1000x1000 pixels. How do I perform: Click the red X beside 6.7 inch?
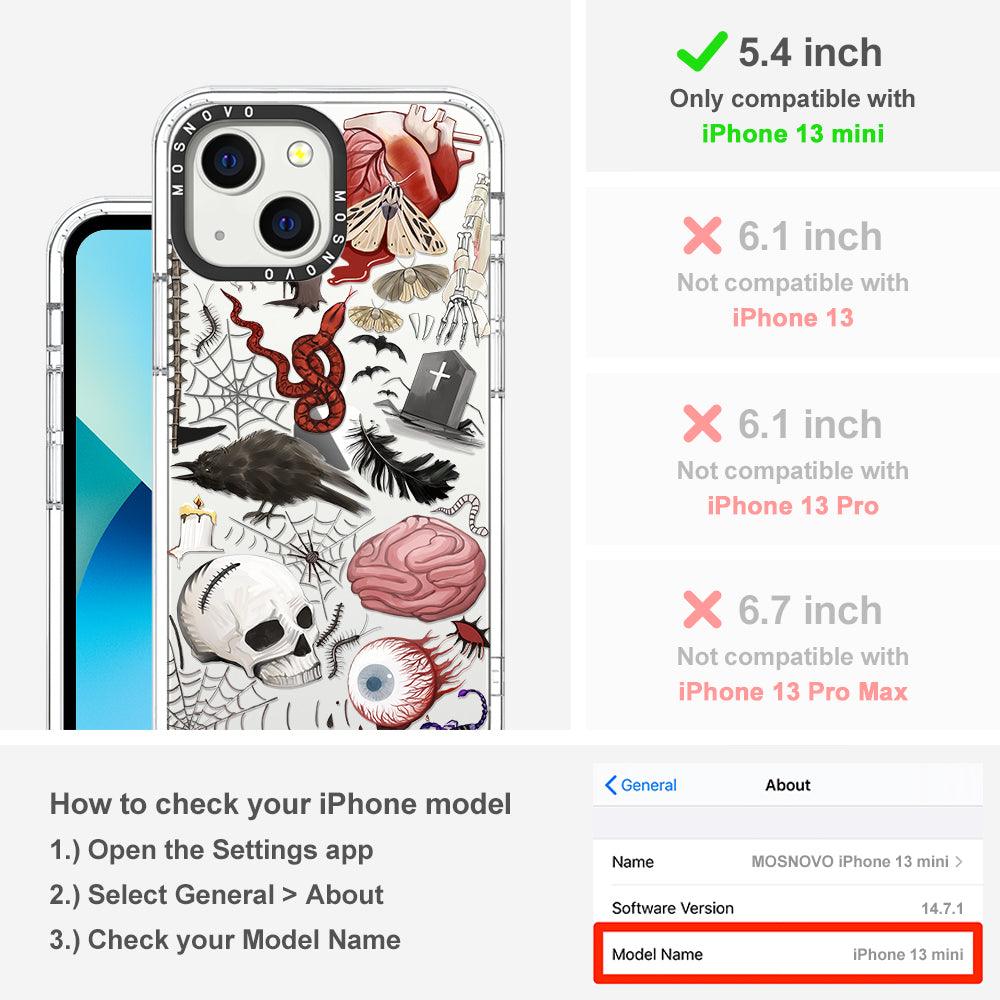[702, 610]
